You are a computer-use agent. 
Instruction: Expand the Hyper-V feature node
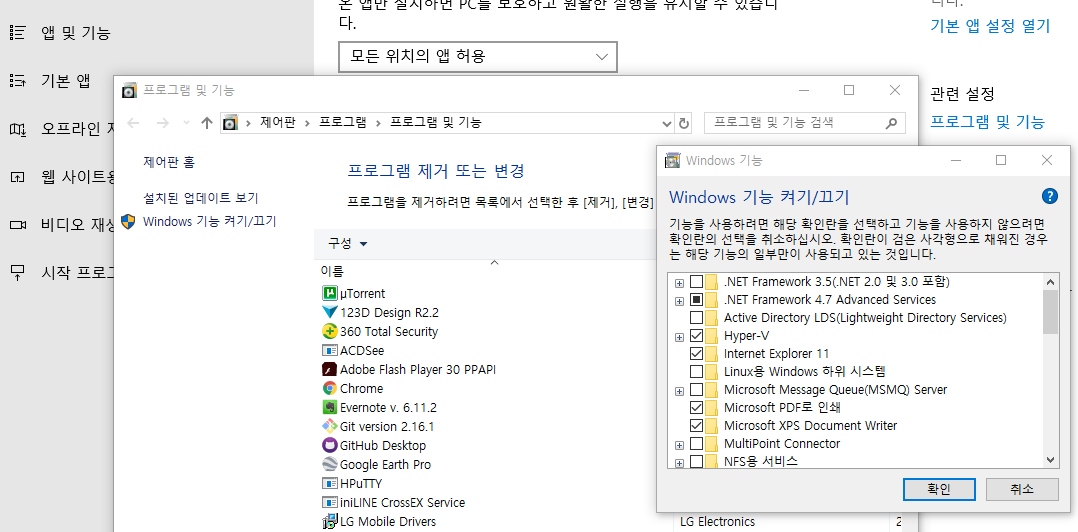pos(679,337)
